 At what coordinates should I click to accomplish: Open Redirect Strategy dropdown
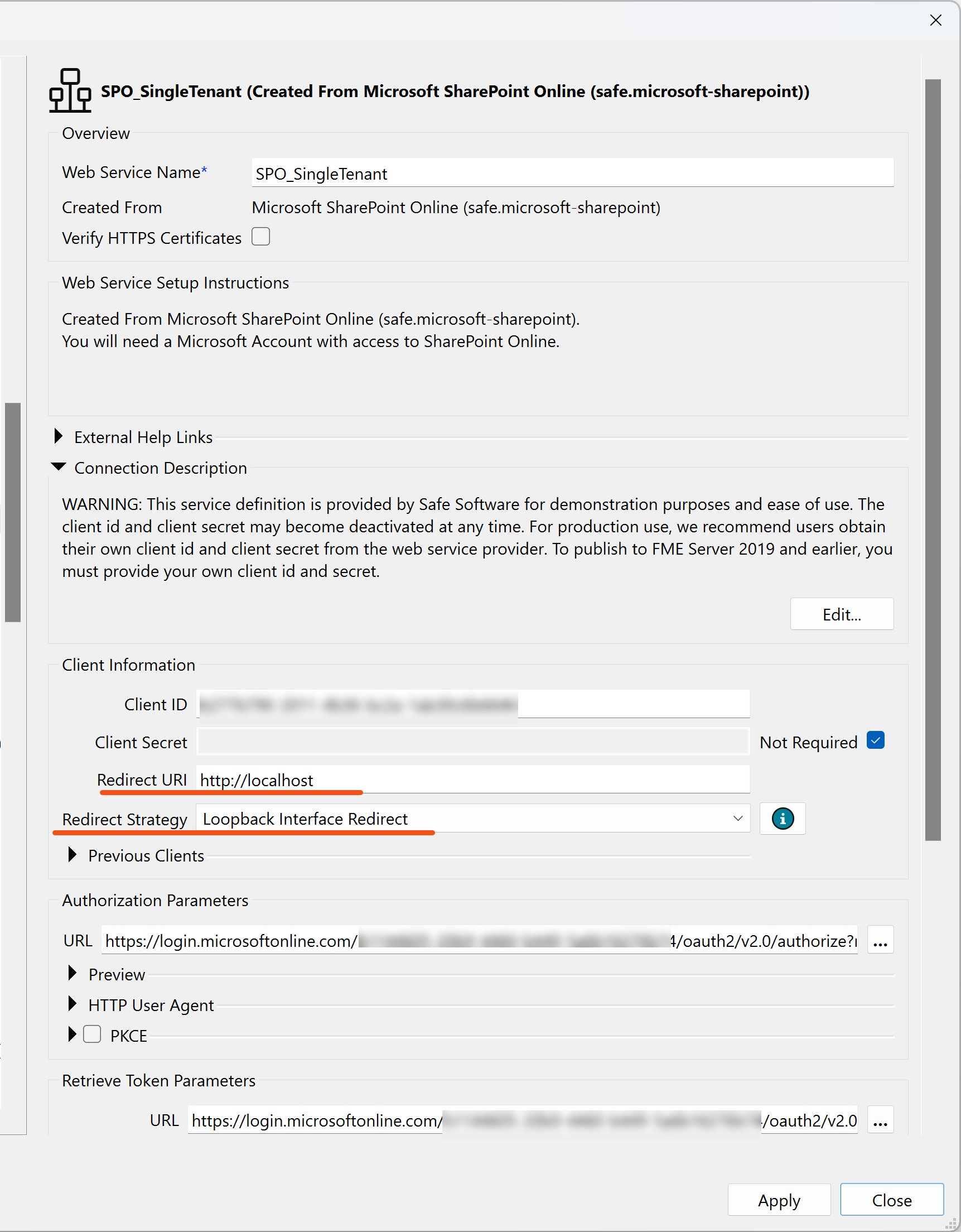click(x=472, y=819)
